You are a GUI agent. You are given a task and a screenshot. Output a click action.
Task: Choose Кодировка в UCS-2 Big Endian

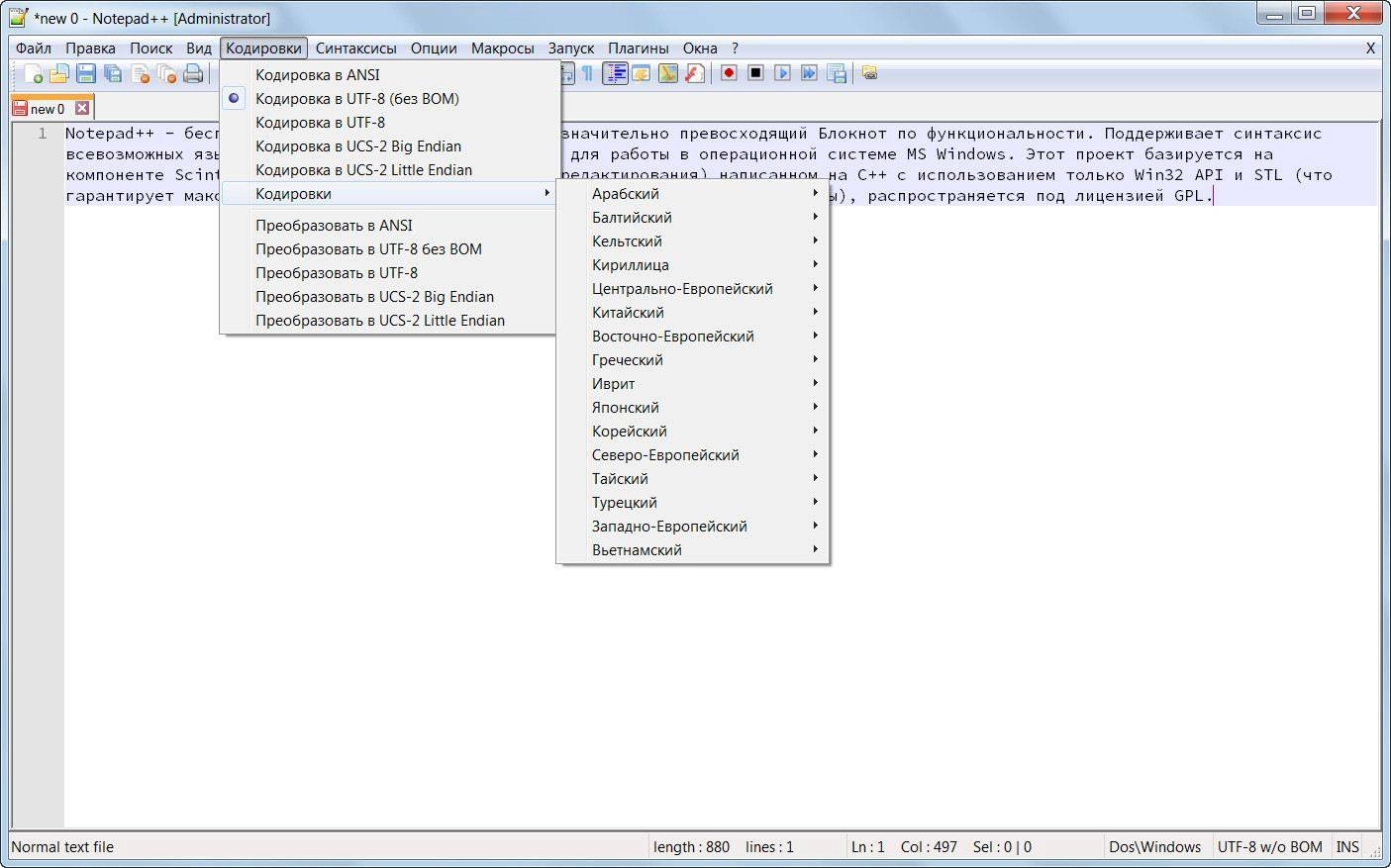point(390,145)
